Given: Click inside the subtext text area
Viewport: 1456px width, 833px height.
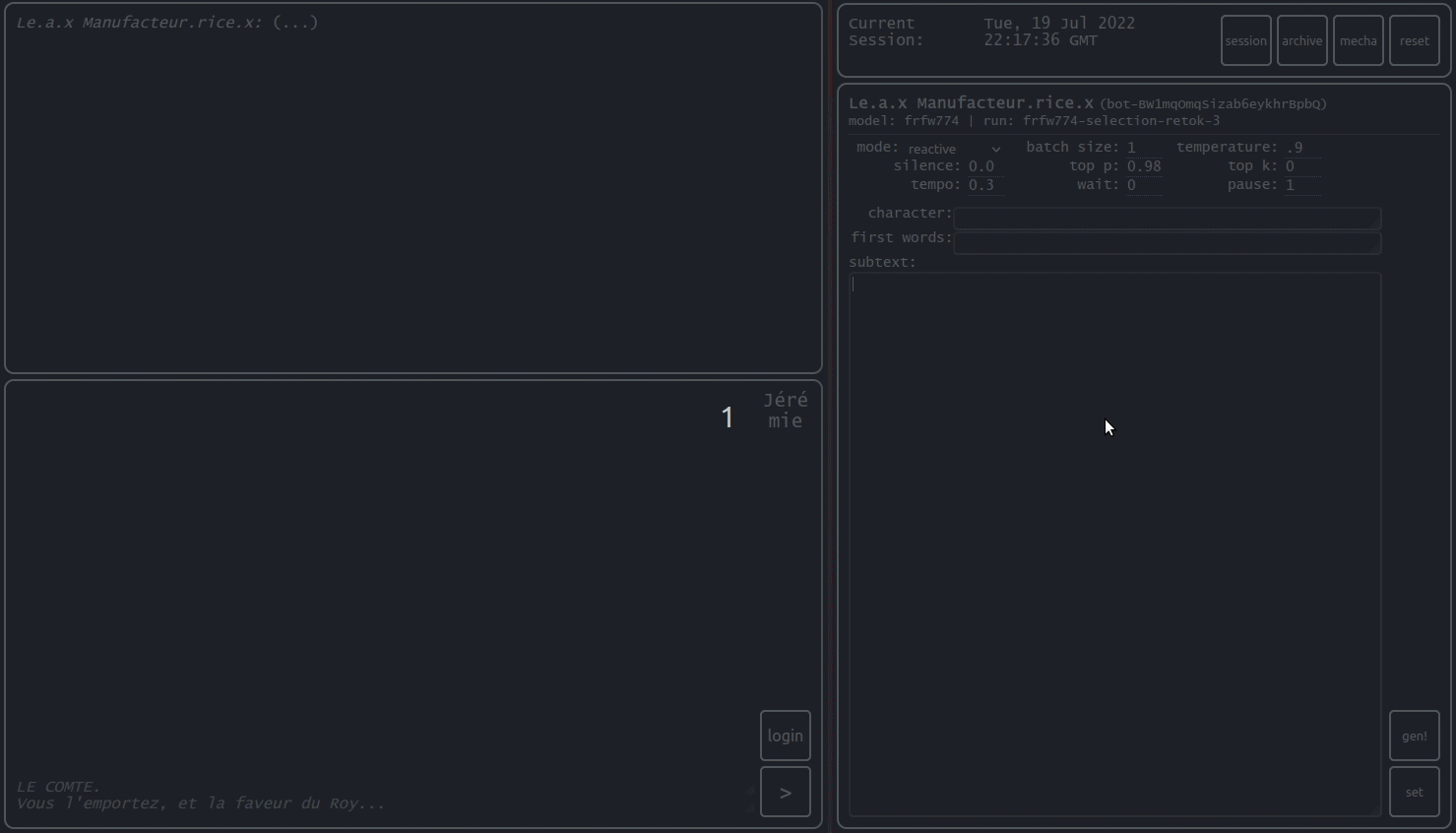Looking at the screenshot, I should [1115, 545].
